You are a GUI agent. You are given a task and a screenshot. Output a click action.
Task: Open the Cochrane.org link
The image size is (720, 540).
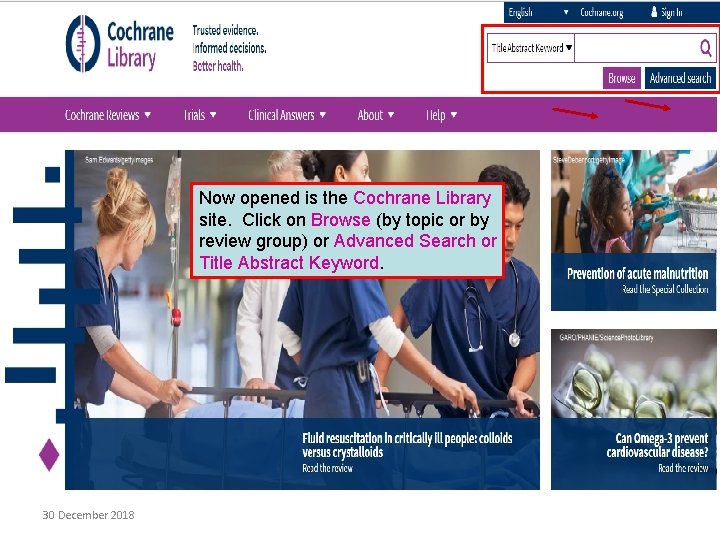(602, 12)
